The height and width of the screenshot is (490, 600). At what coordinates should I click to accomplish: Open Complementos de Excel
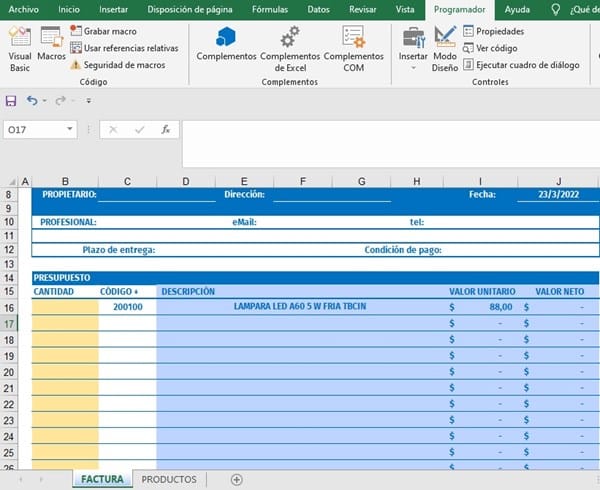(289, 45)
